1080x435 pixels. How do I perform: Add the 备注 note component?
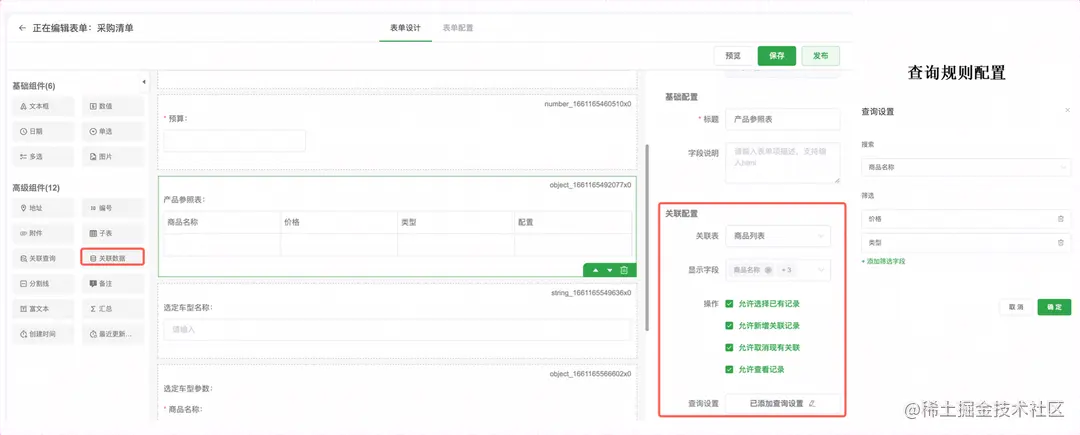[113, 283]
